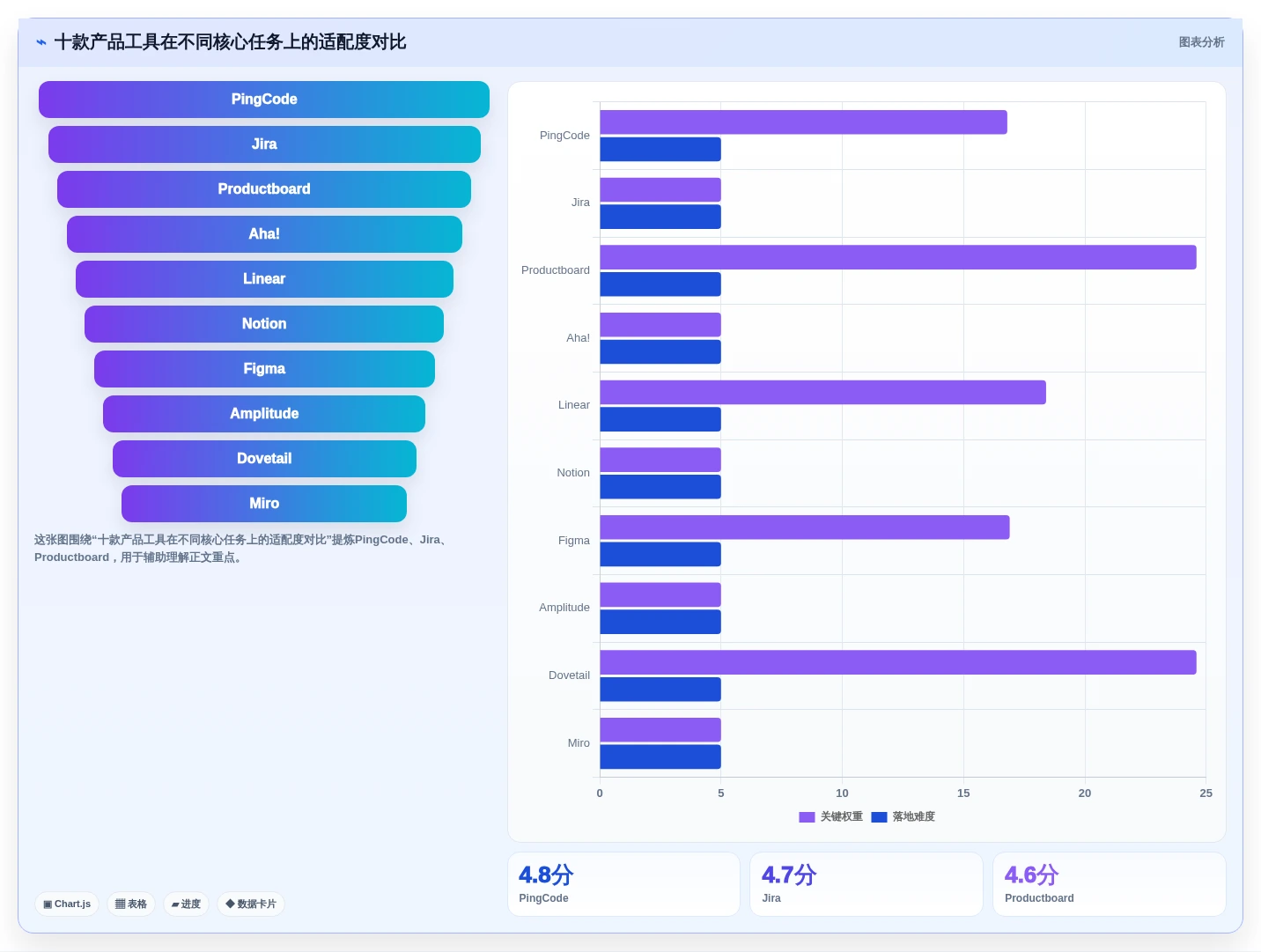Viewport: 1261px width, 952px height.
Task: Click Figma purple 关键权重 bar
Action: pos(805,528)
